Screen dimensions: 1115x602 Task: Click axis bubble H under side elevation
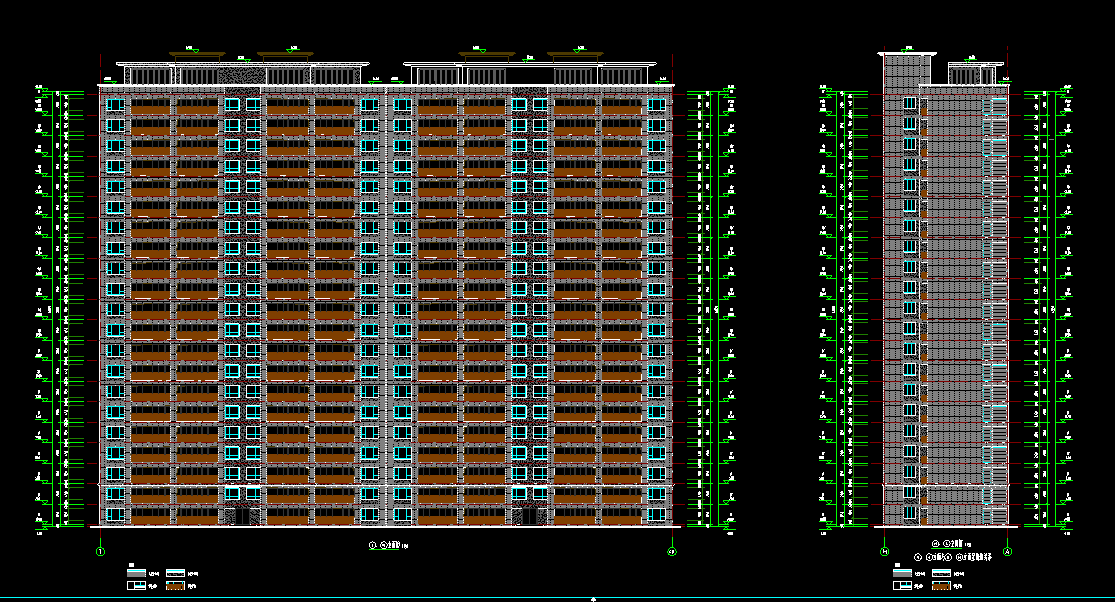coord(884,551)
